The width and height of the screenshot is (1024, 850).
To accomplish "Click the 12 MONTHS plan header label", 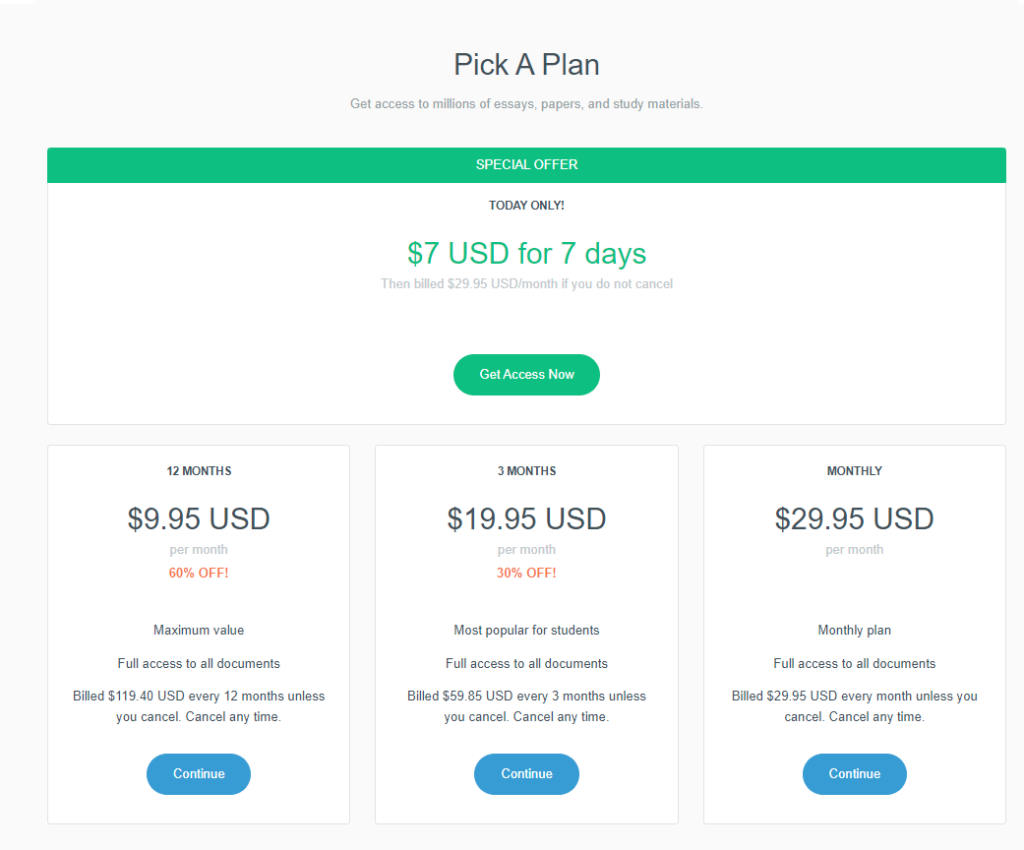I will 198,470.
